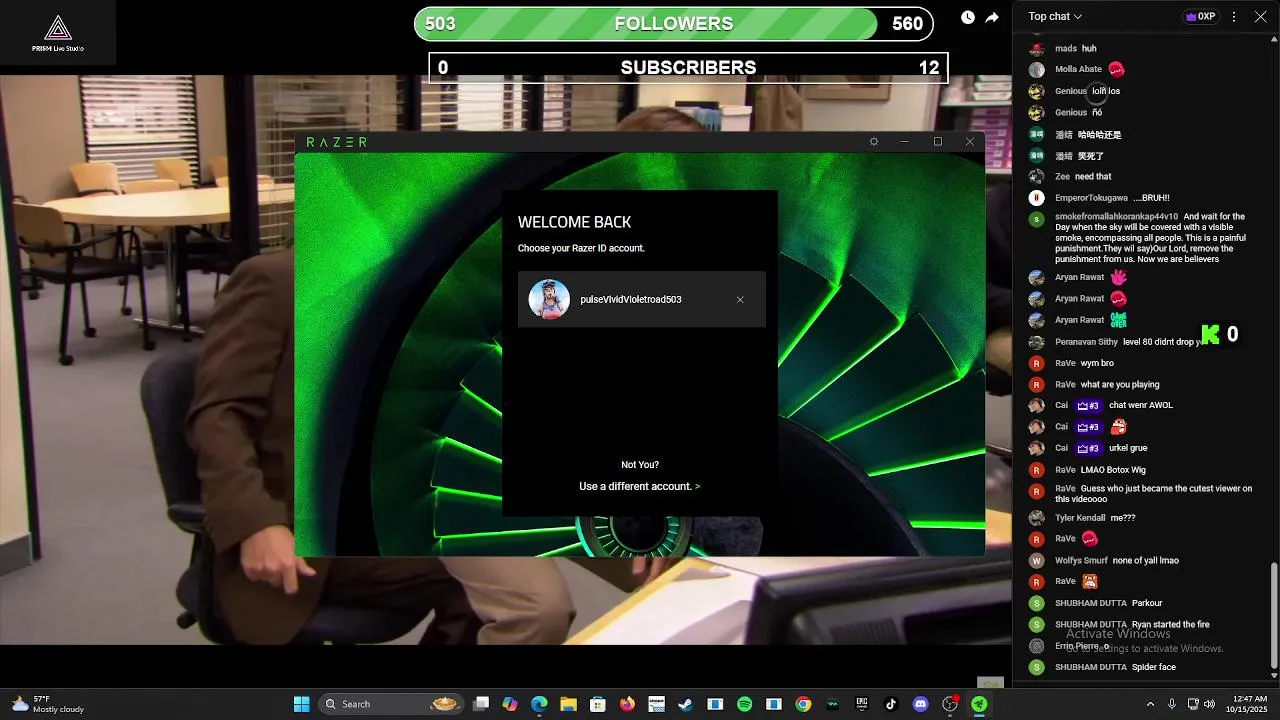Open Copilot from the taskbar
The width and height of the screenshot is (1280, 720).
[x=510, y=704]
